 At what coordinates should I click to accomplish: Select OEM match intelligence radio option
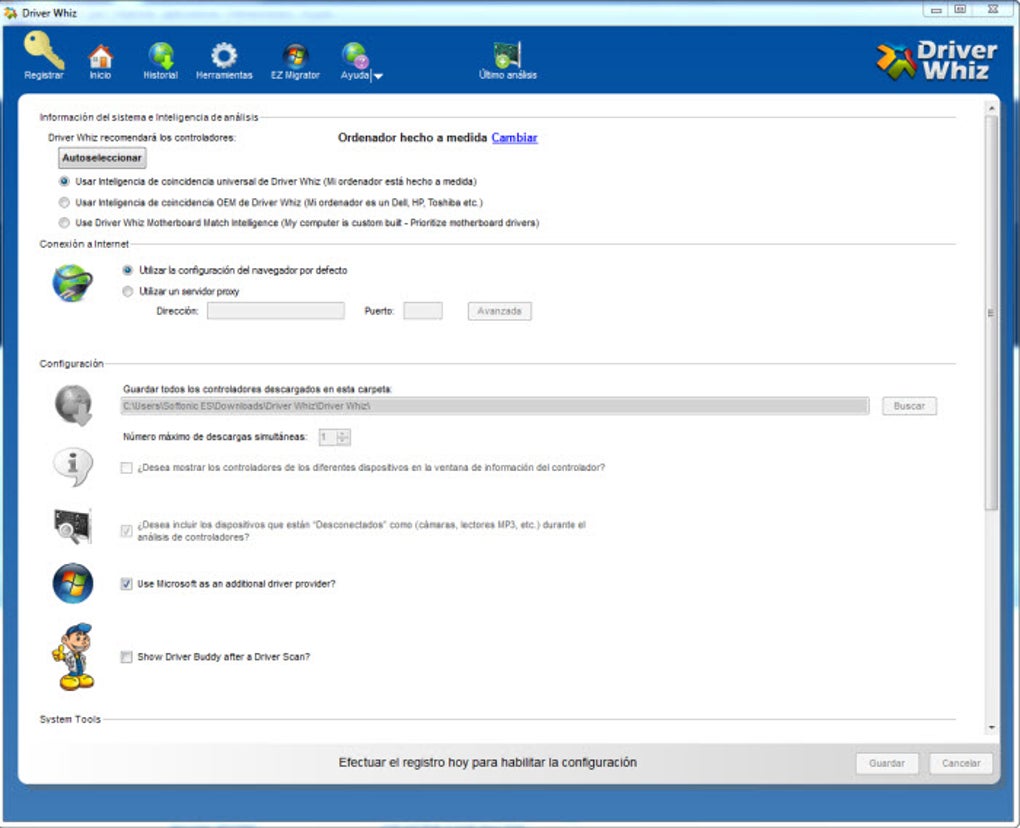pos(64,202)
